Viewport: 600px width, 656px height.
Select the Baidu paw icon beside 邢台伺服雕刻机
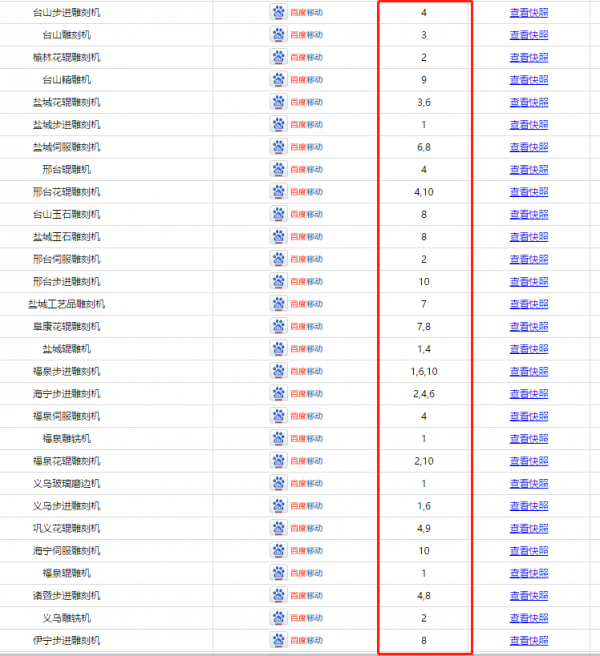(278, 259)
